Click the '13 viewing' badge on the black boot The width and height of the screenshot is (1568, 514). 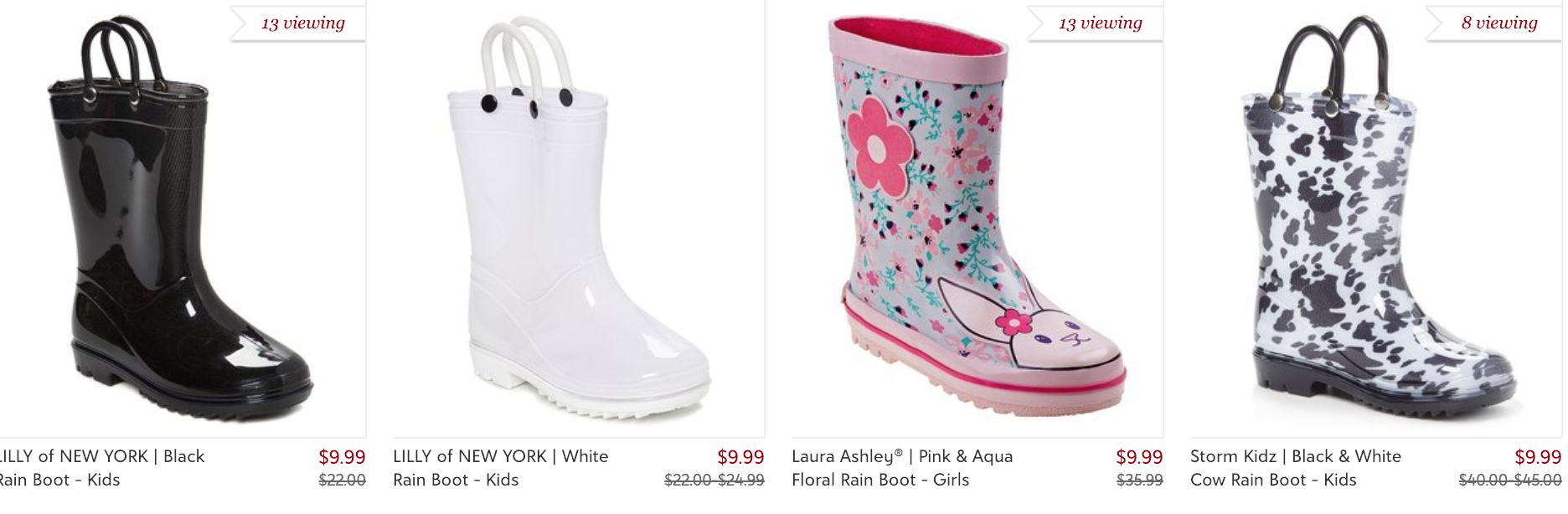(300, 23)
